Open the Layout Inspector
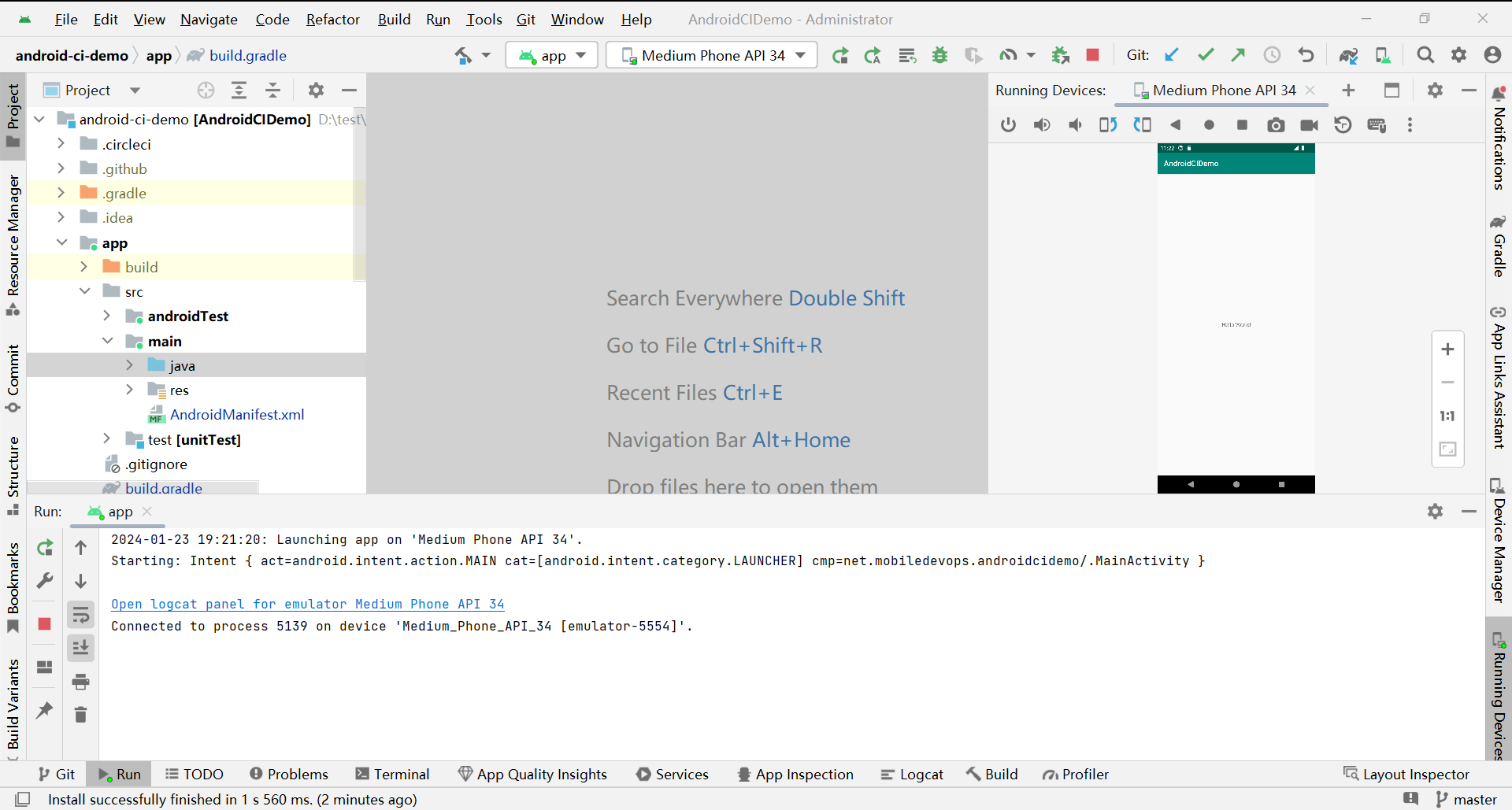The height and width of the screenshot is (810, 1512). [x=1415, y=774]
